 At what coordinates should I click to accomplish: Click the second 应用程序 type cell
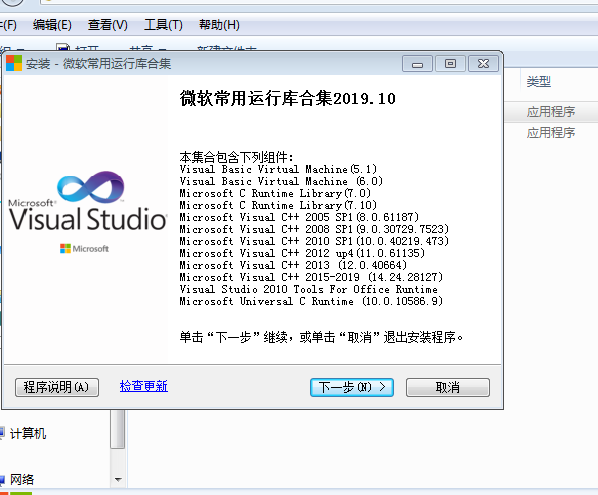pos(551,133)
